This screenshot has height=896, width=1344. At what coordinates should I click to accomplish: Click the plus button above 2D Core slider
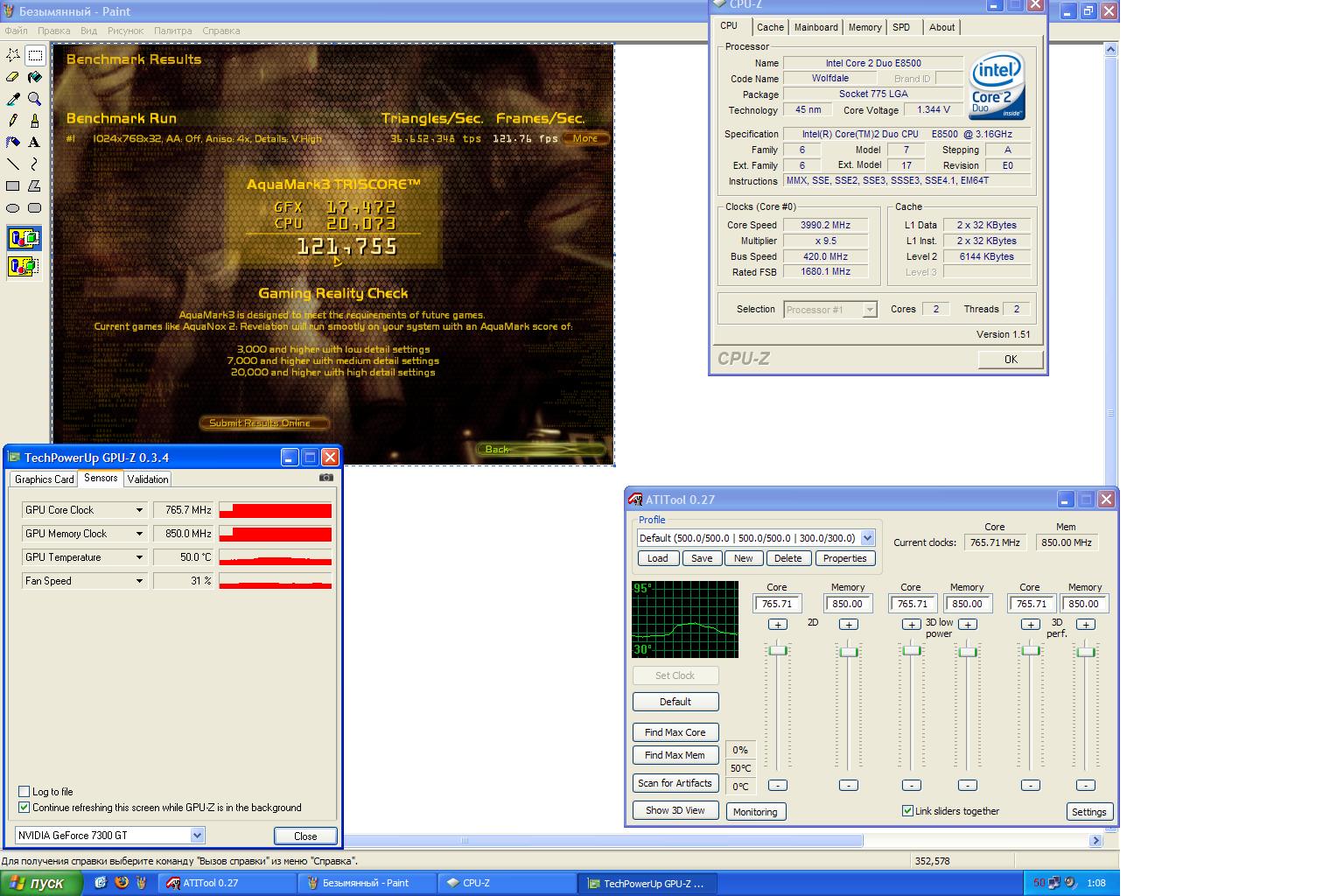click(x=777, y=625)
